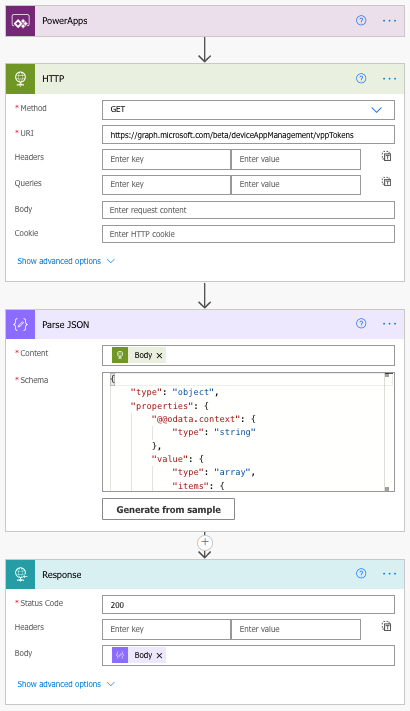
Task: Remove the Body token from Response Body
Action: tap(159, 655)
